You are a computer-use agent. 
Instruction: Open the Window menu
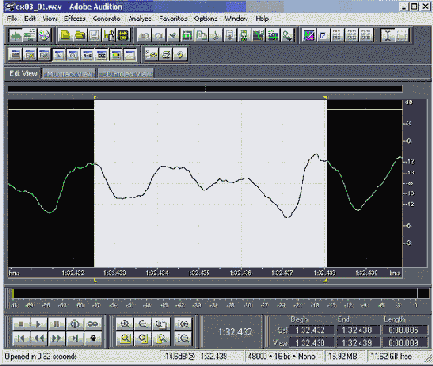236,19
